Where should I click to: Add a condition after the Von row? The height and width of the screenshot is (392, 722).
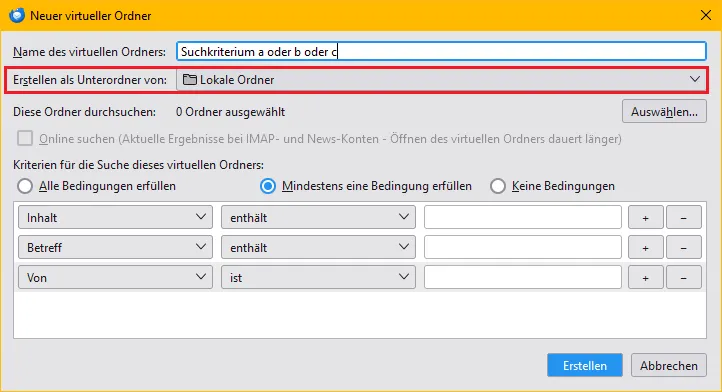point(646,277)
